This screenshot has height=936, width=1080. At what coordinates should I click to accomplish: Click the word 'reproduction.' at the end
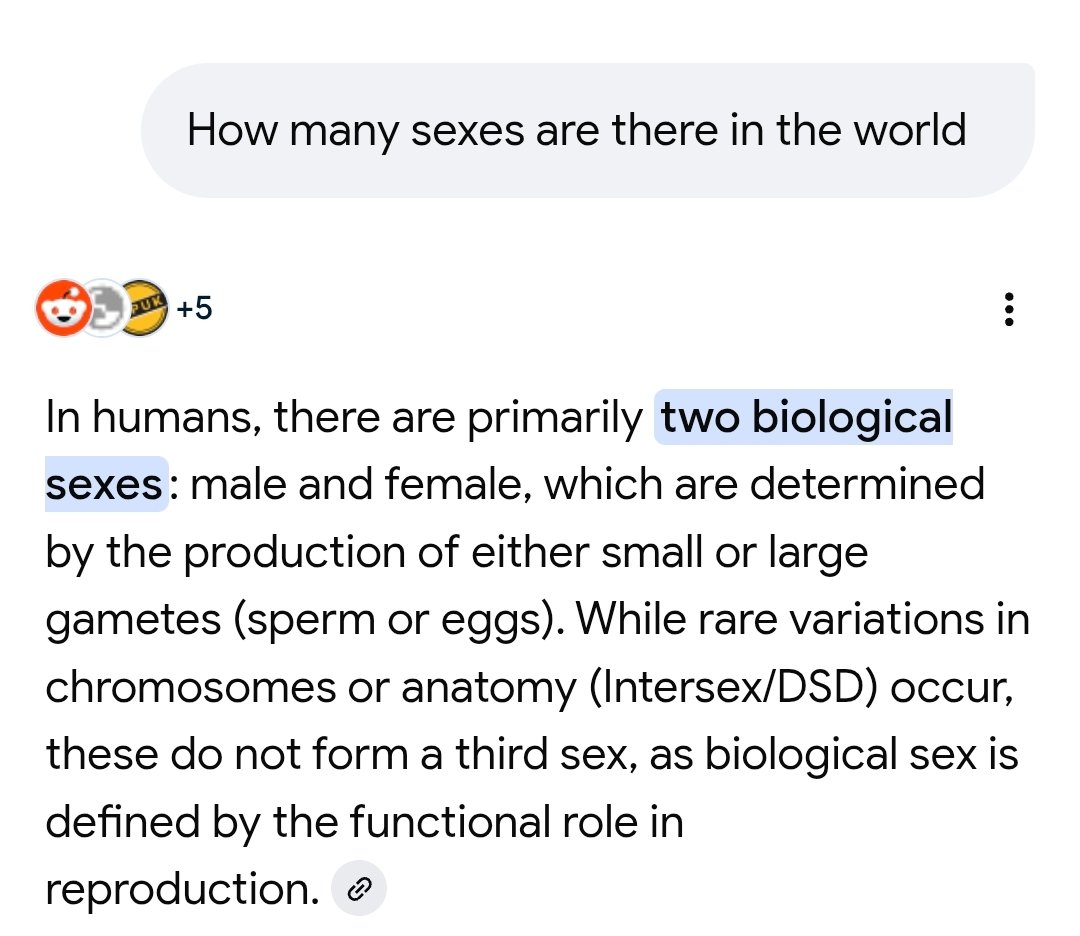180,889
